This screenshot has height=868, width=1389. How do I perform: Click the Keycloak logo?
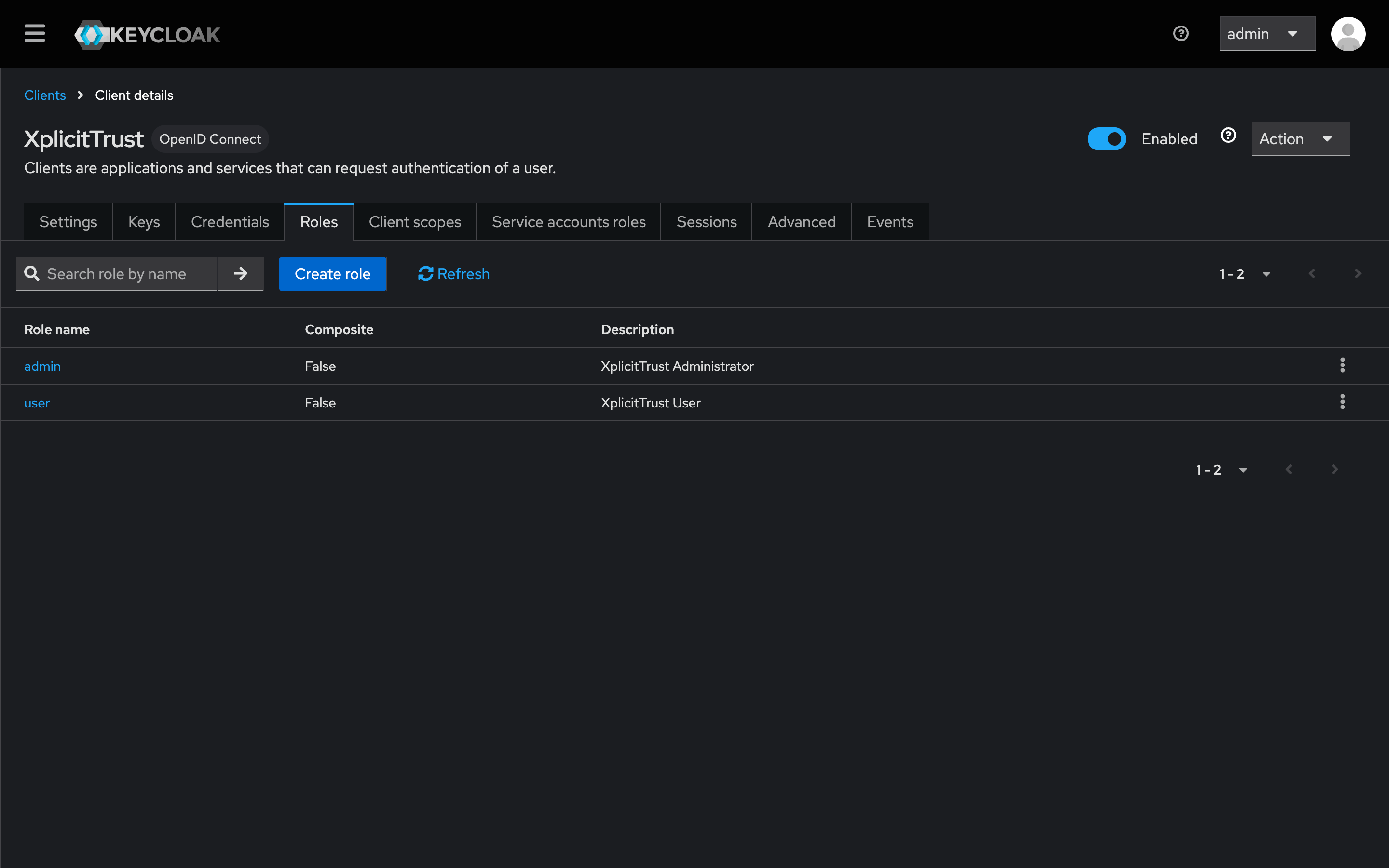point(147,34)
